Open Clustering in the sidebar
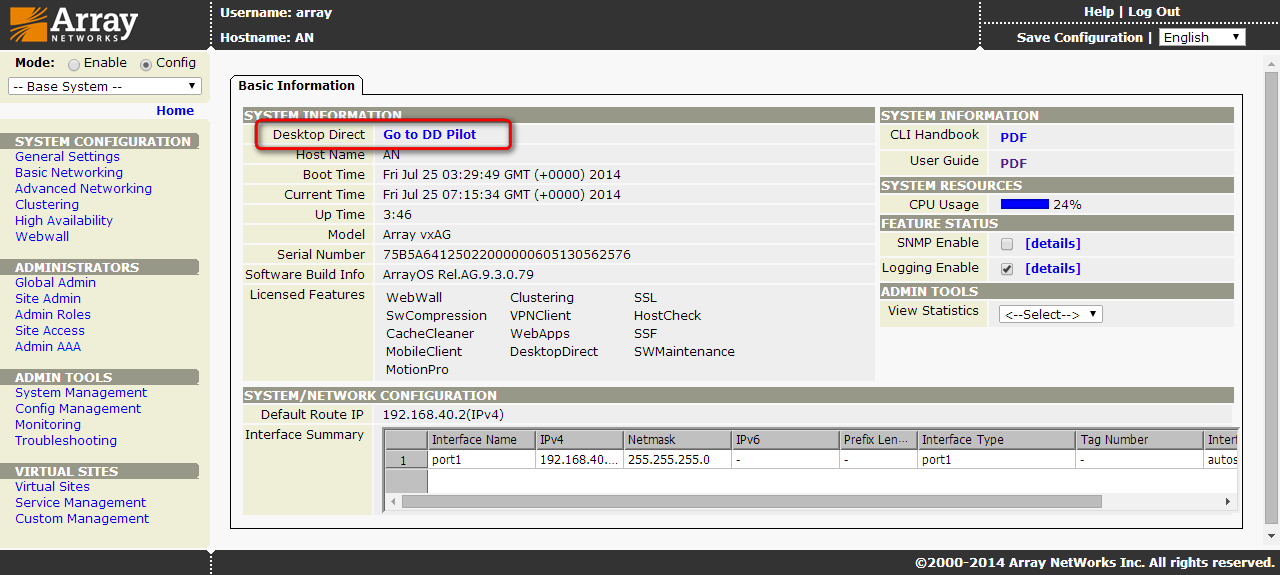The height and width of the screenshot is (575, 1280). (x=47, y=205)
